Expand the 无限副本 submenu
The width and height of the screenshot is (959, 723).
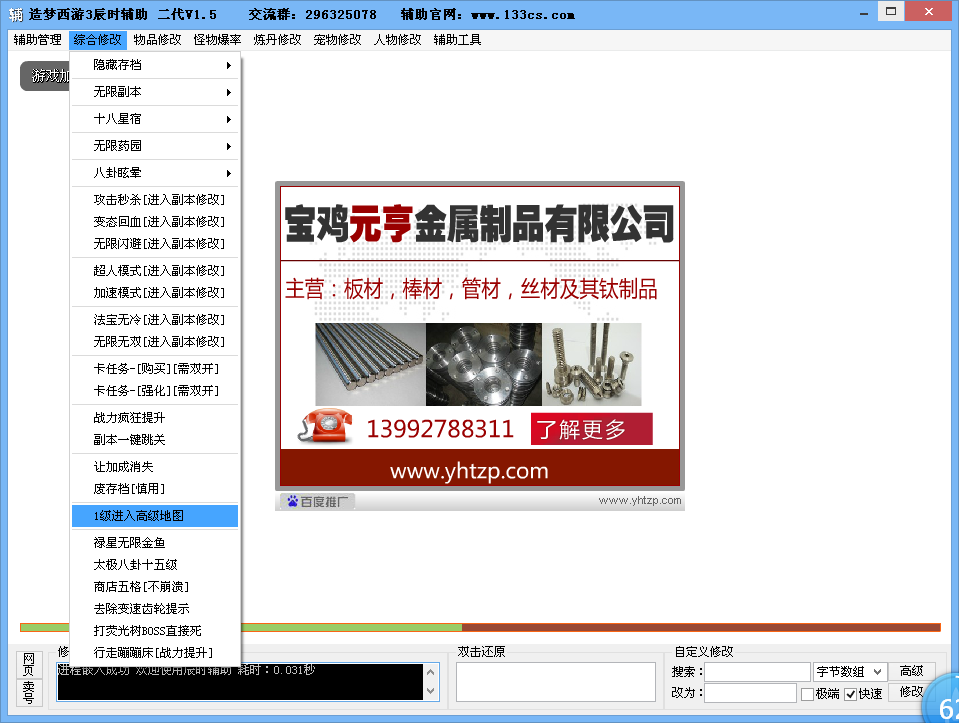pyautogui.click(x=155, y=92)
